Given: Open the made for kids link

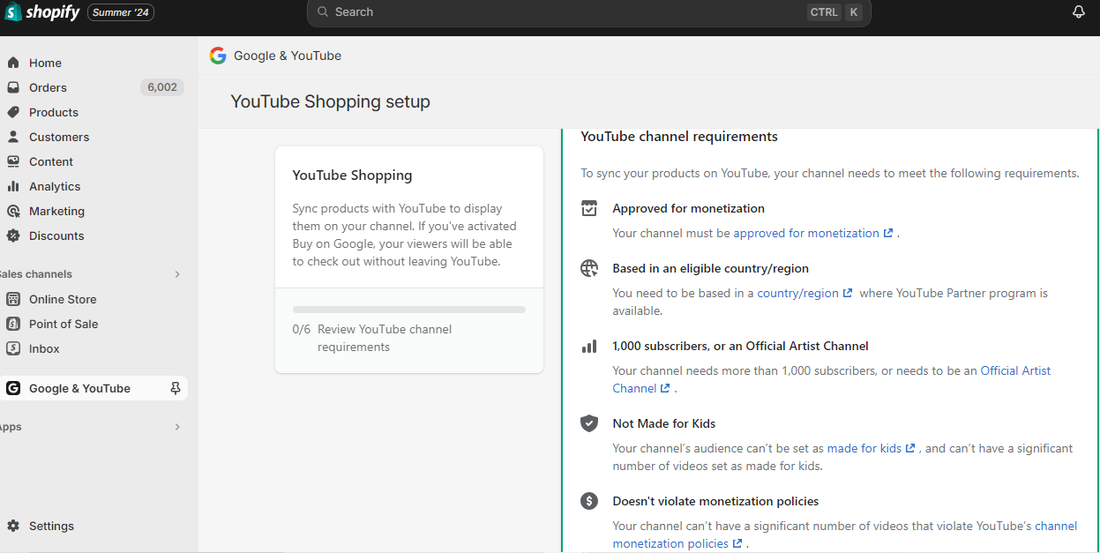Looking at the screenshot, I should (x=864, y=448).
